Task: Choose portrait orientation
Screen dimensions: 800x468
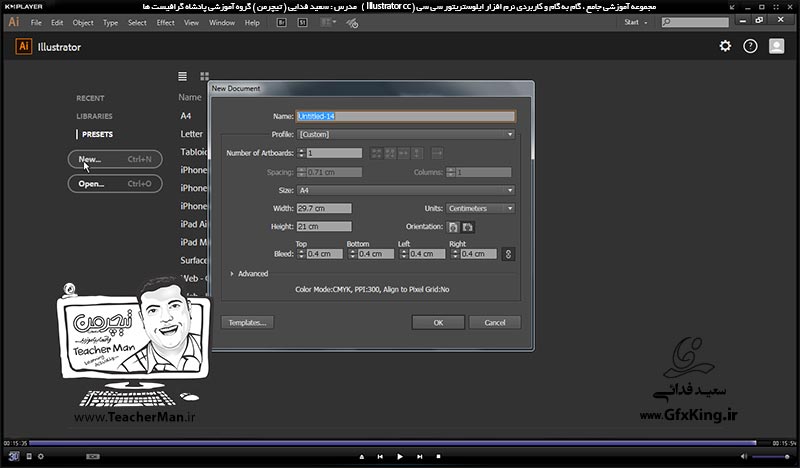Action: 453,227
